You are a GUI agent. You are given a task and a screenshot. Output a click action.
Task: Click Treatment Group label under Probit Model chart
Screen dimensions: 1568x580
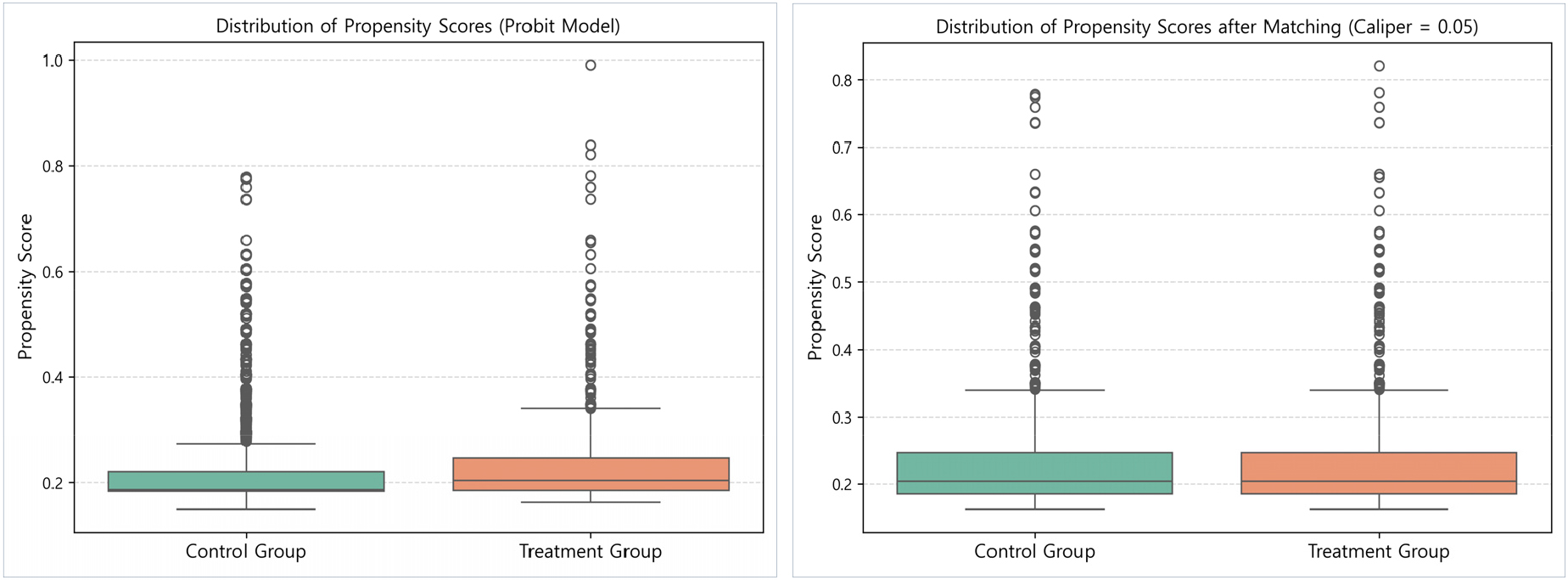coord(590,552)
